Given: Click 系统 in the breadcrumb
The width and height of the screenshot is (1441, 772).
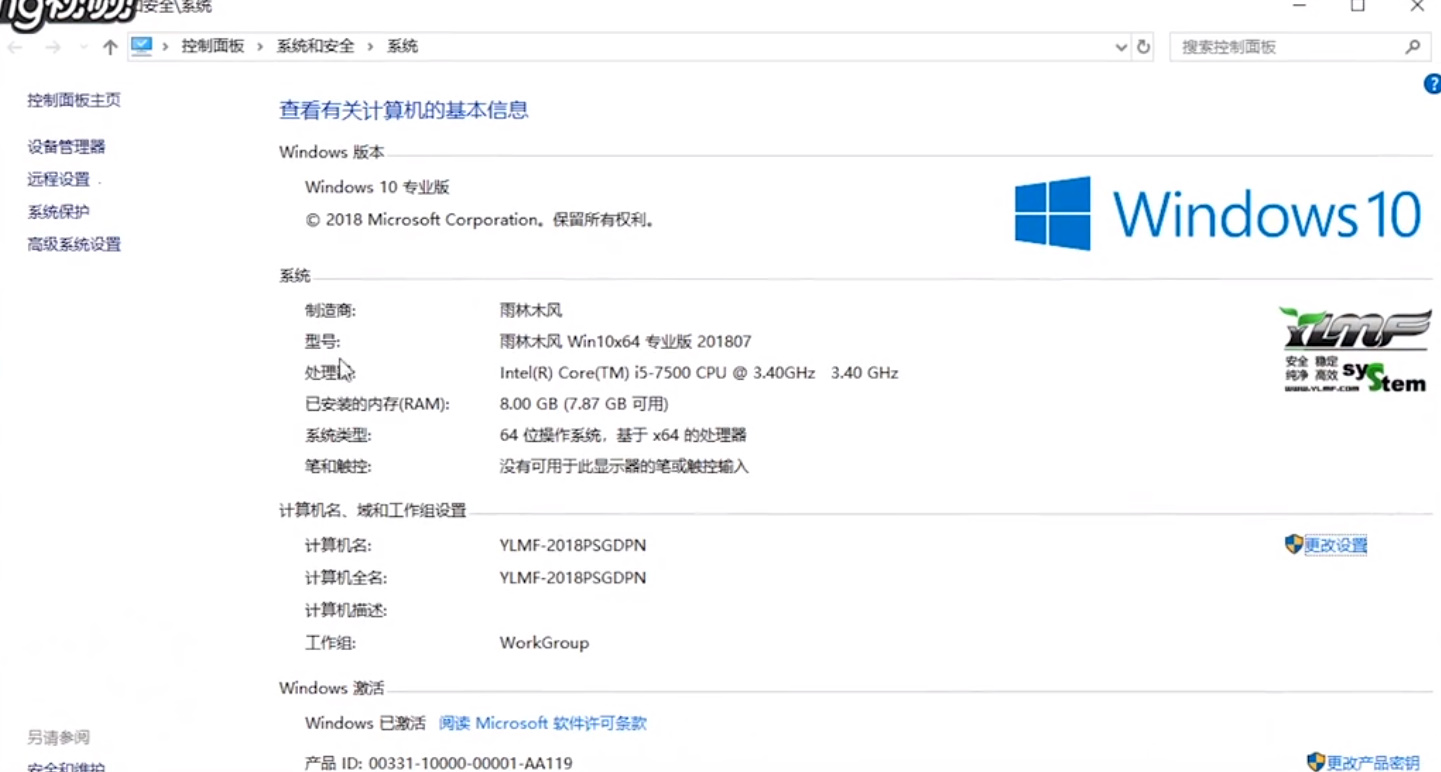Looking at the screenshot, I should pos(402,46).
